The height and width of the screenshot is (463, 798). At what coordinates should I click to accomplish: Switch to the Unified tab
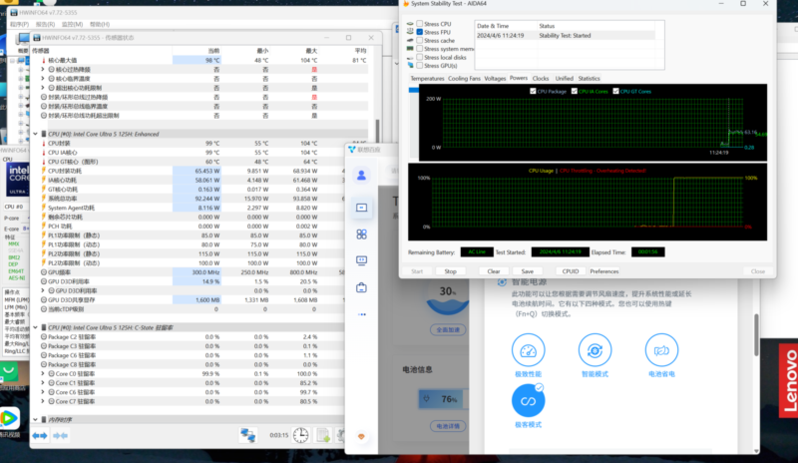pos(564,78)
